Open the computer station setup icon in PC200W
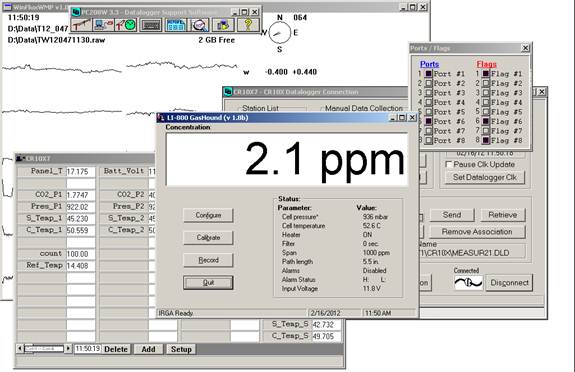The width and height of the screenshot is (575, 372). pos(103,25)
